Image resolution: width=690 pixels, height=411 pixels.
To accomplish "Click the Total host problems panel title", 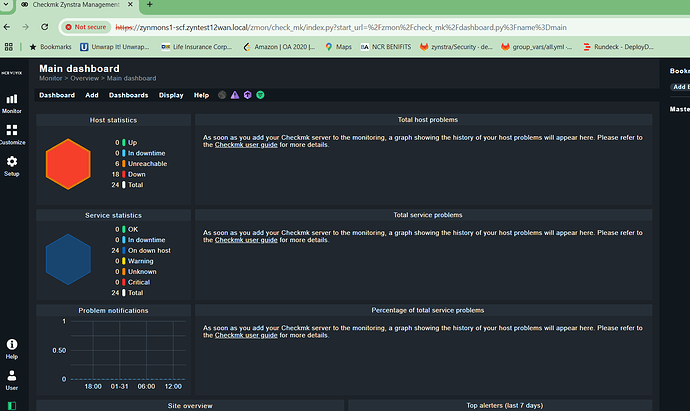I will (428, 120).
